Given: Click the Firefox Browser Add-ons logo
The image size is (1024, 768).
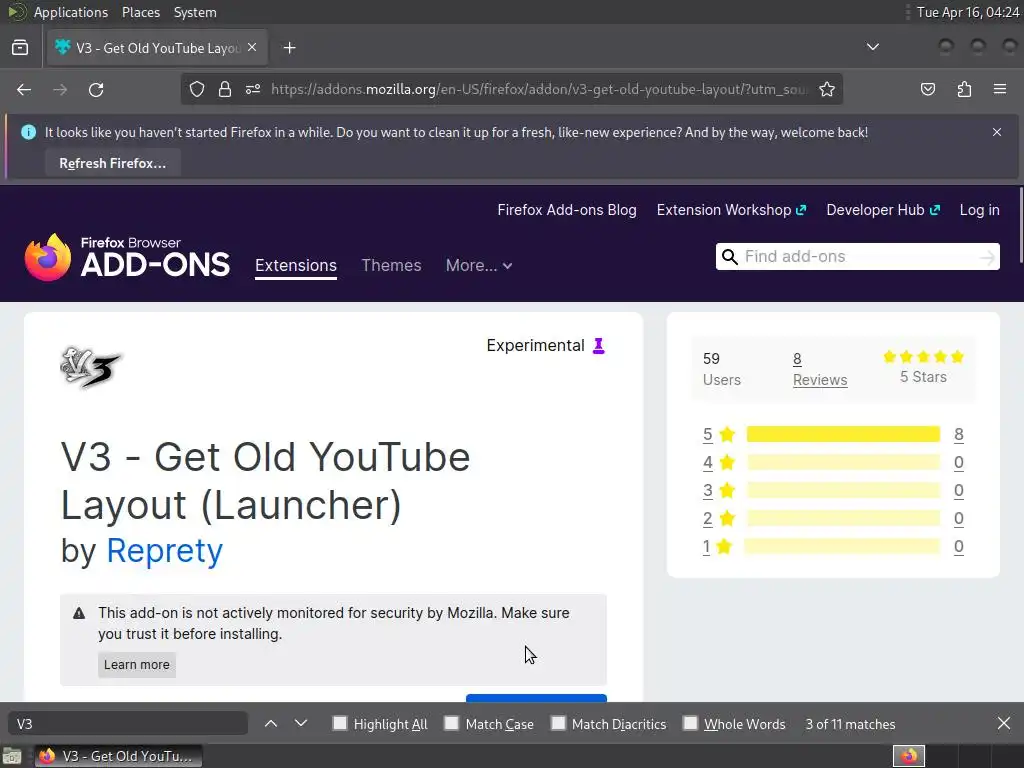Looking at the screenshot, I should tap(127, 257).
